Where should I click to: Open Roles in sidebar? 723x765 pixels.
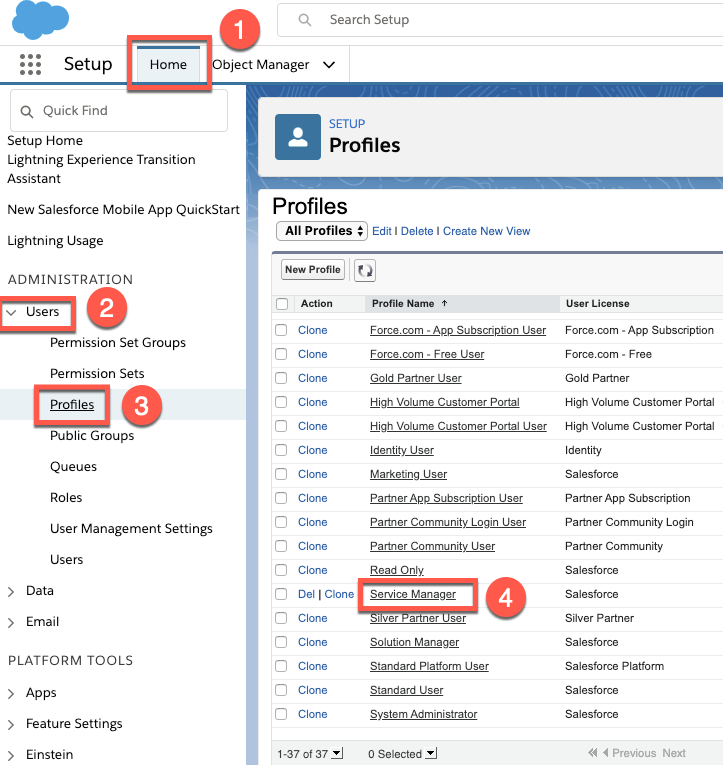click(x=66, y=498)
